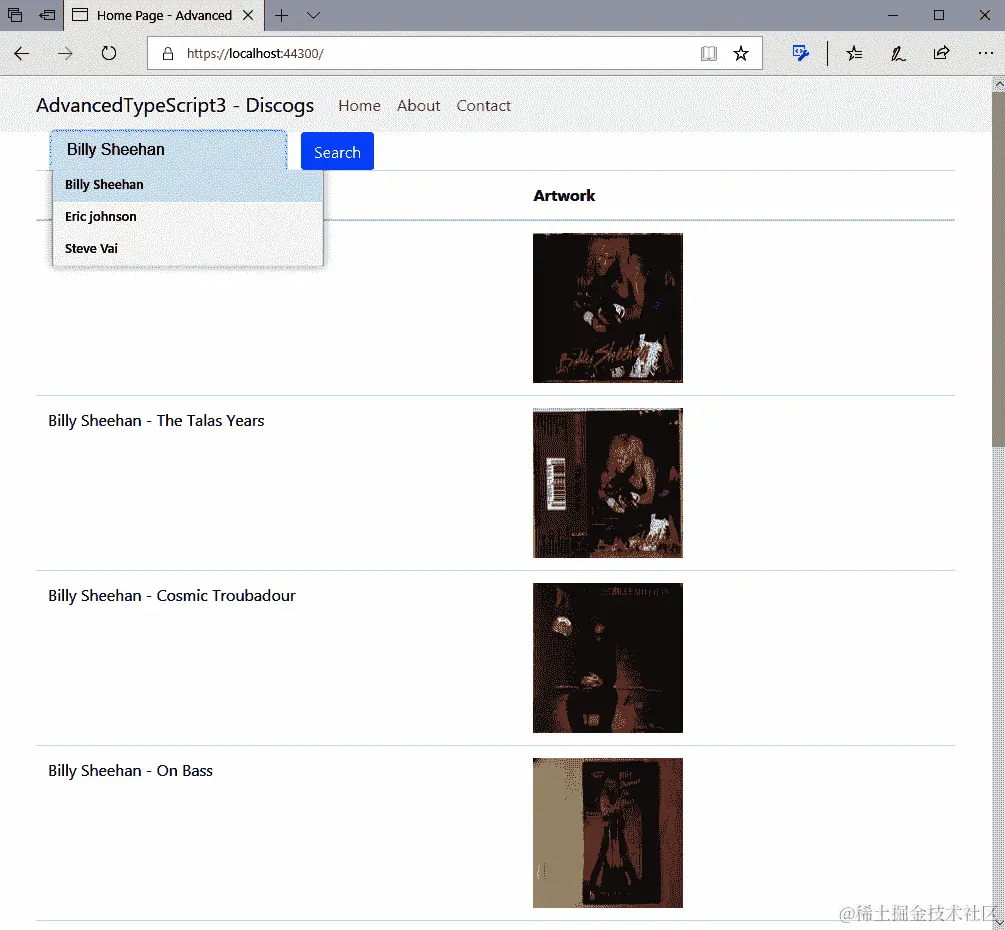
Task: Open the Add notes pen icon
Action: click(897, 53)
